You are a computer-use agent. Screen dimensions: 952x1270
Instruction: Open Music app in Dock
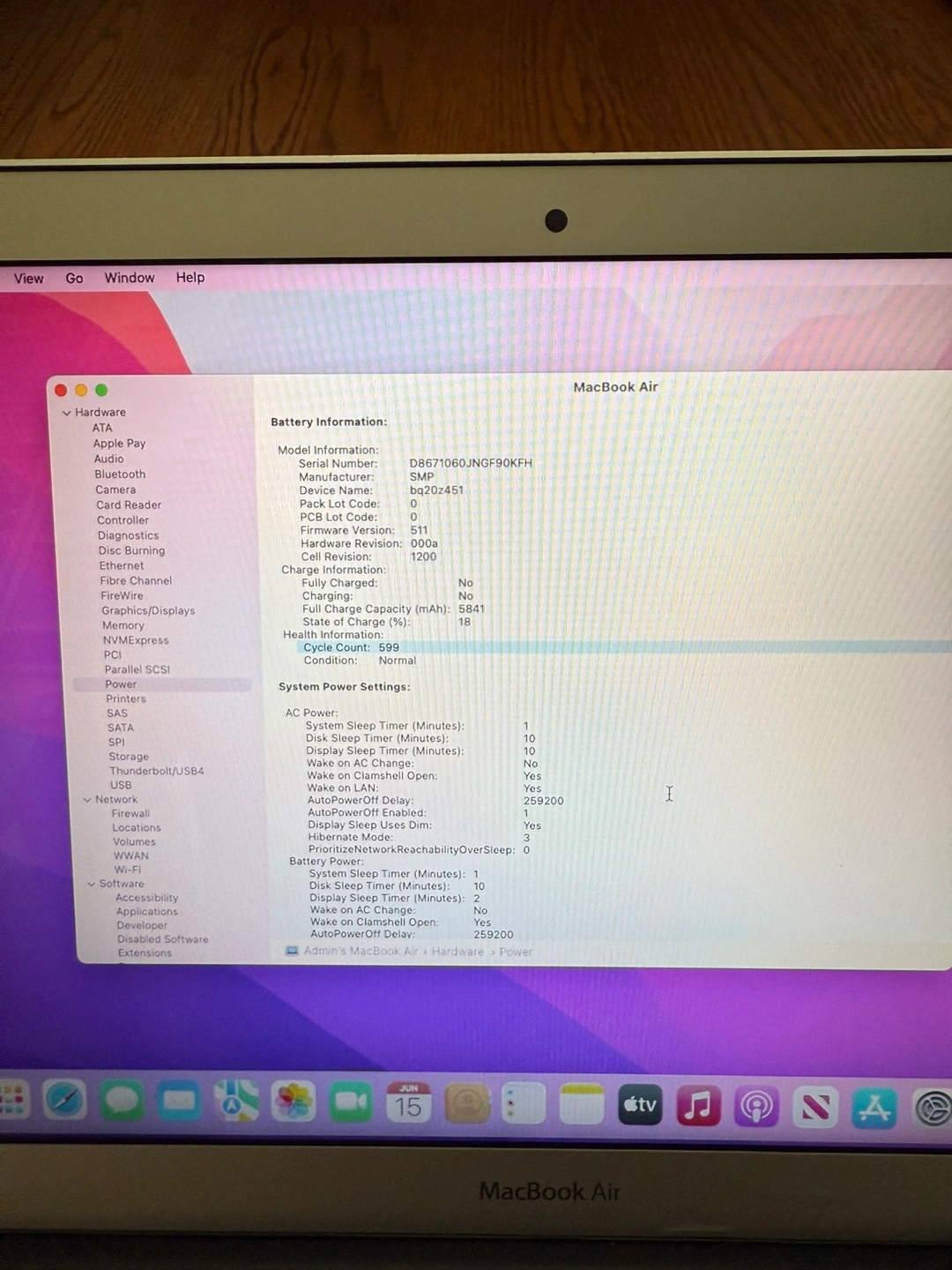(x=698, y=1105)
